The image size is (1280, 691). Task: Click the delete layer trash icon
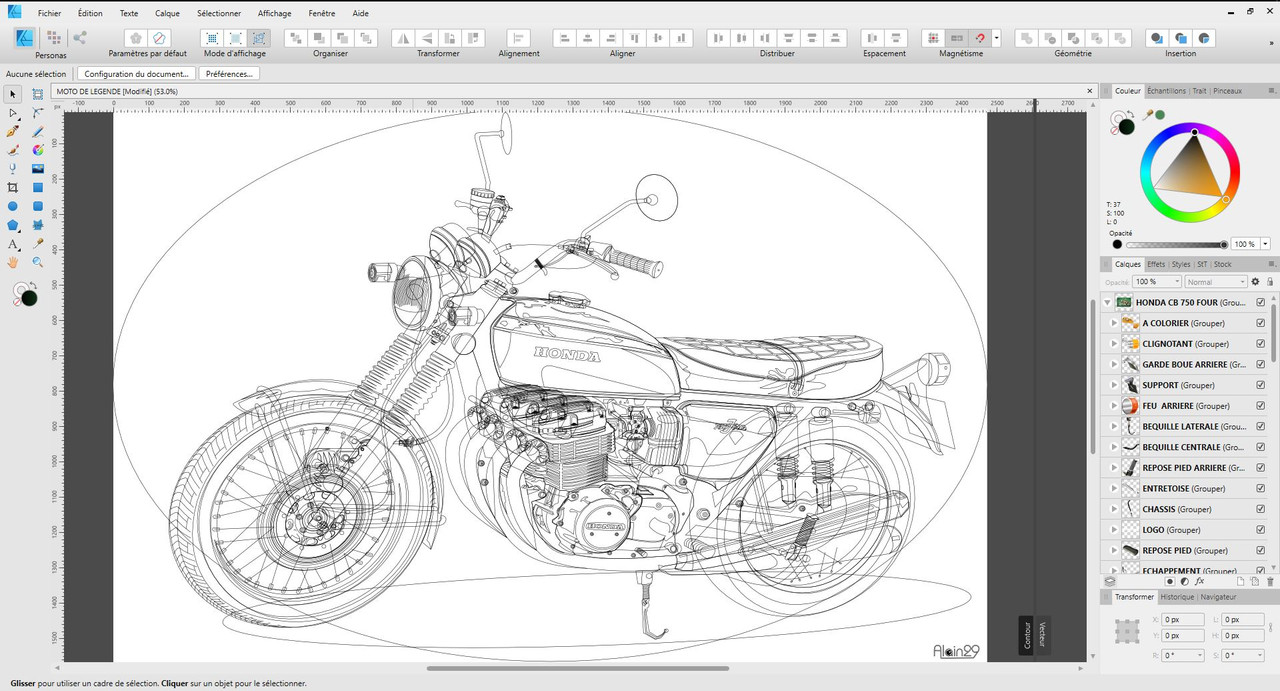(x=1270, y=581)
